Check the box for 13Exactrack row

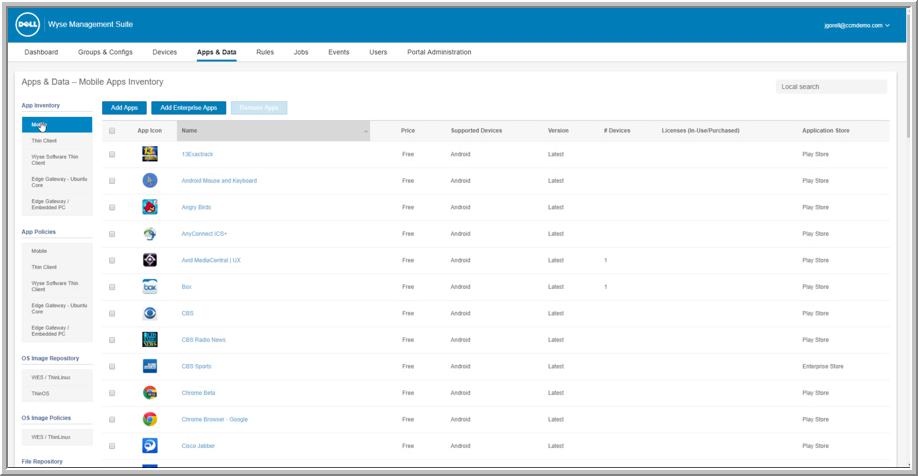[x=112, y=154]
